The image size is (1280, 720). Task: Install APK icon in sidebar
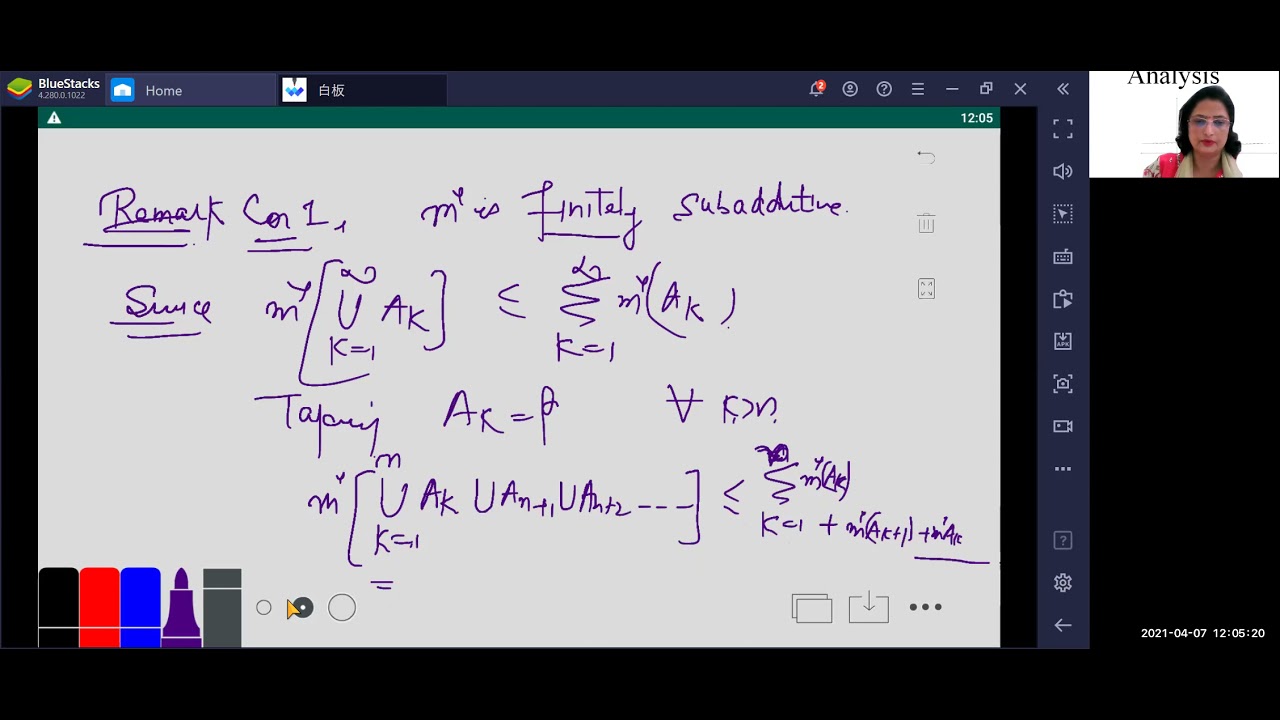(x=1063, y=341)
